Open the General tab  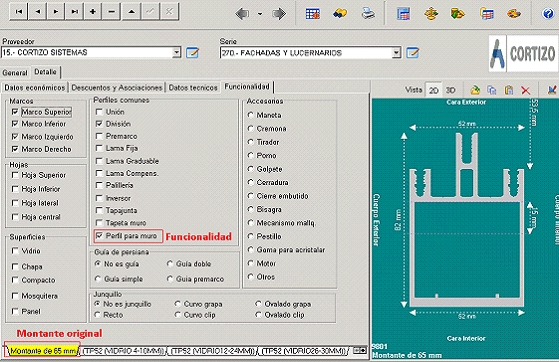click(15, 72)
